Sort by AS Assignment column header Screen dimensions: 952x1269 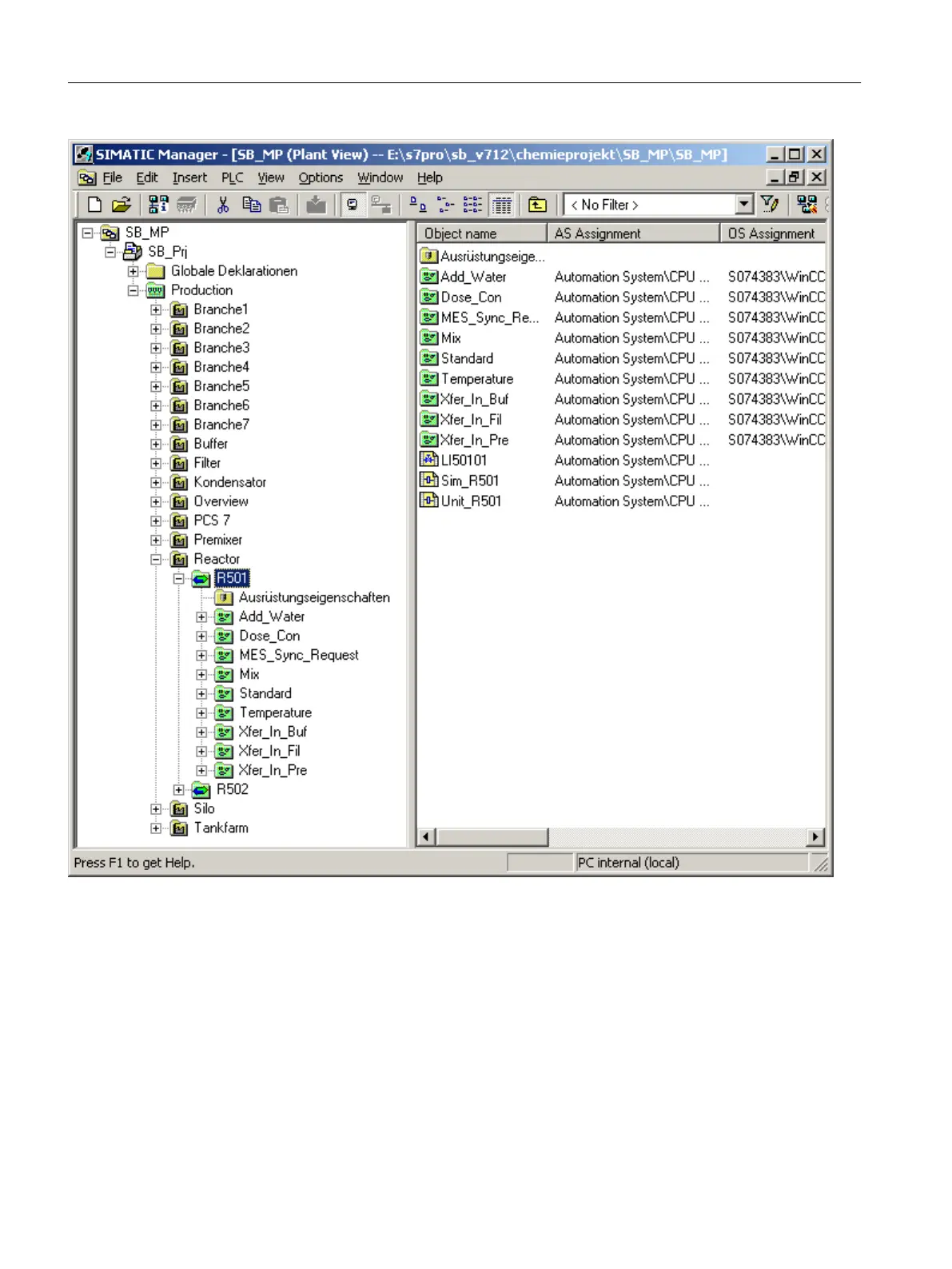pos(634,233)
